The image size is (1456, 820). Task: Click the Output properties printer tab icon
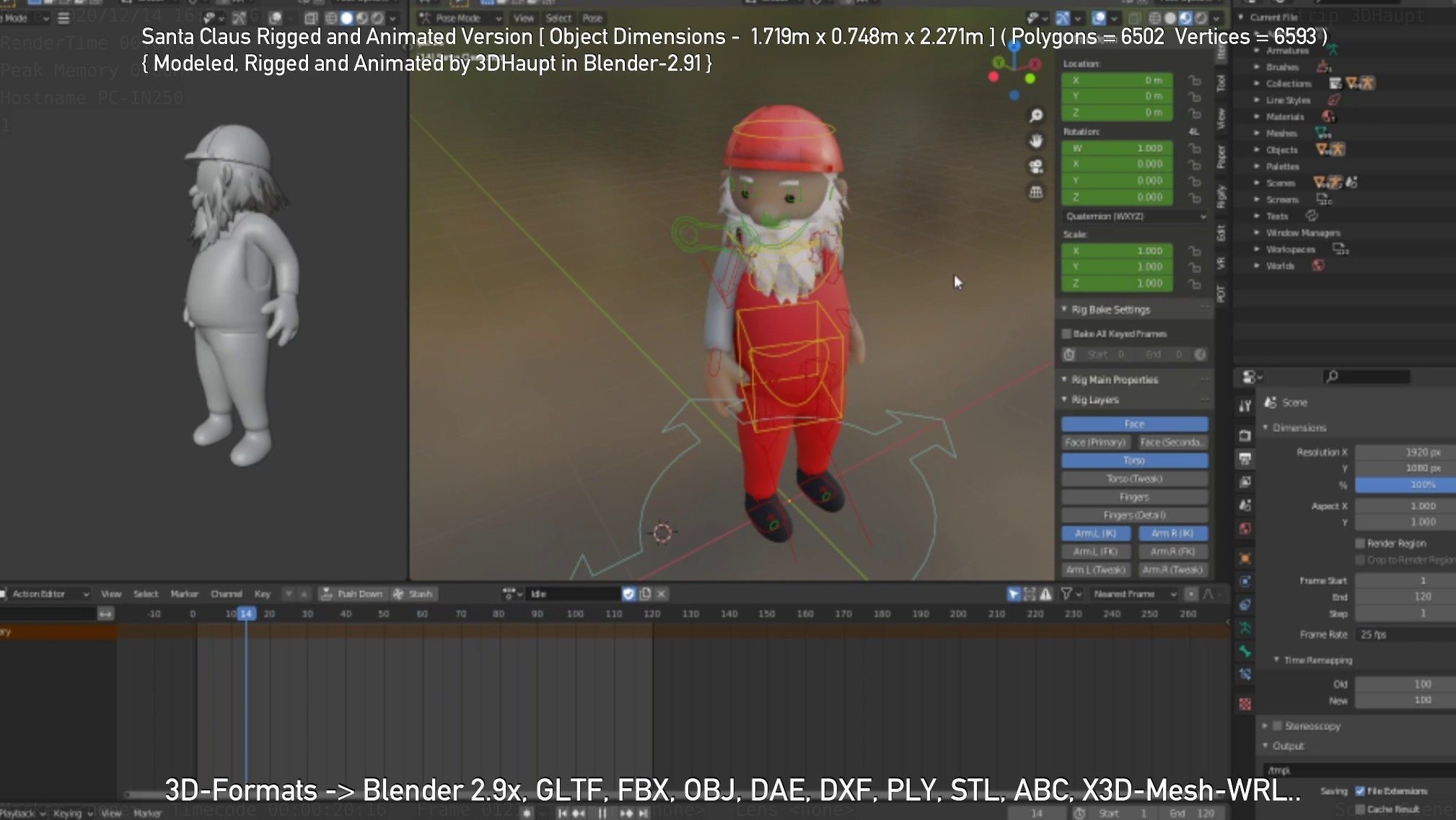click(1245, 458)
